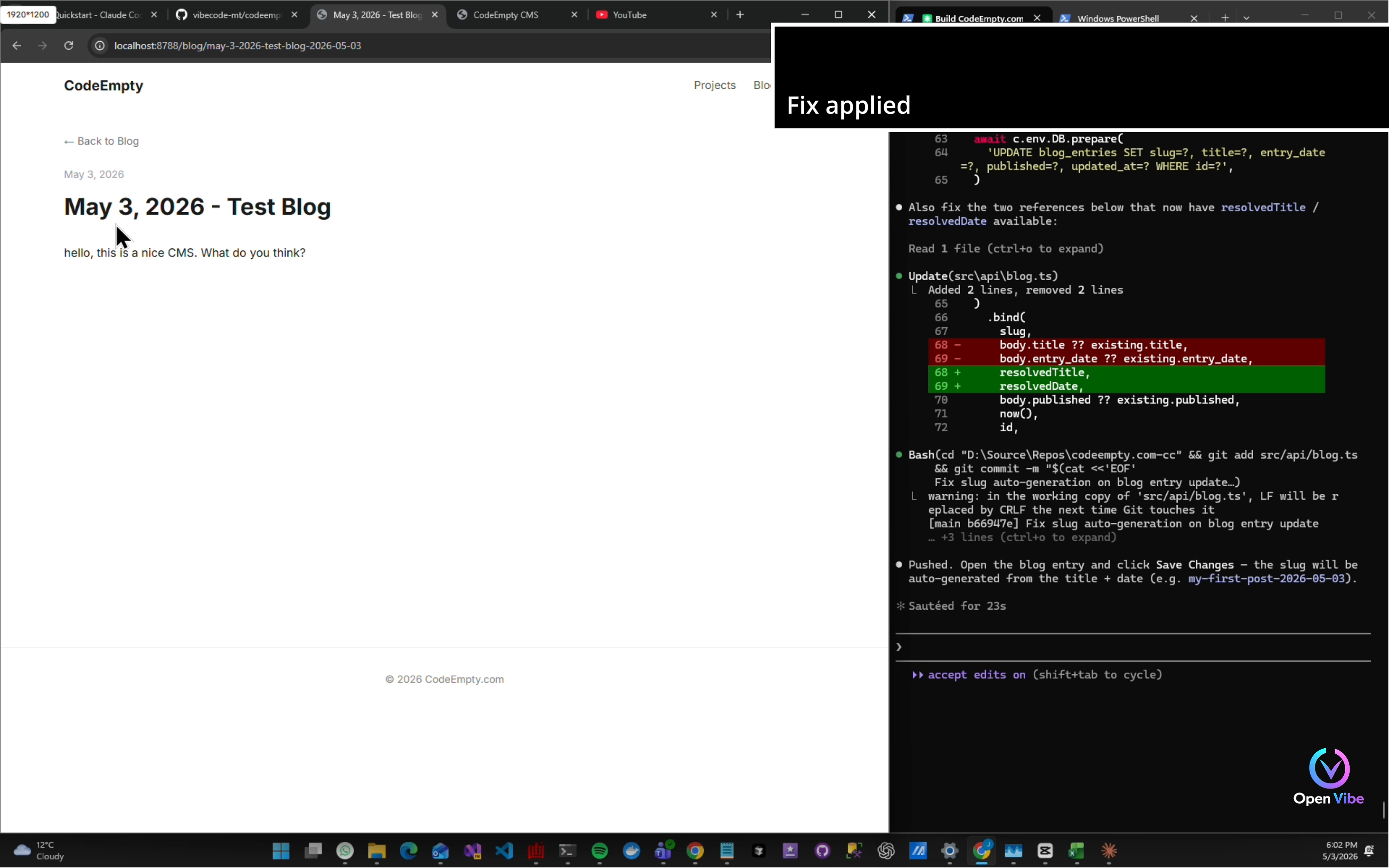
Task: Open Docker Desktop from the taskbar
Action: (x=631, y=850)
